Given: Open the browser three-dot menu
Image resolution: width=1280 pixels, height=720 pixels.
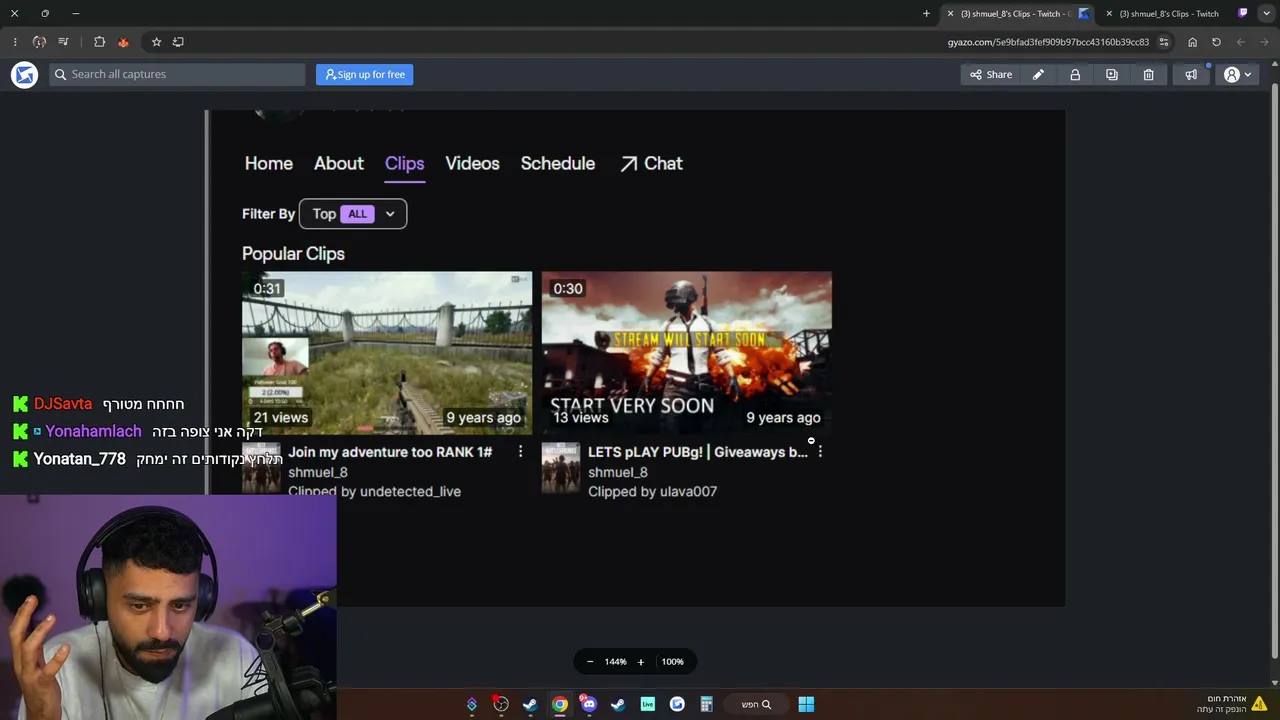Looking at the screenshot, I should pos(14,42).
